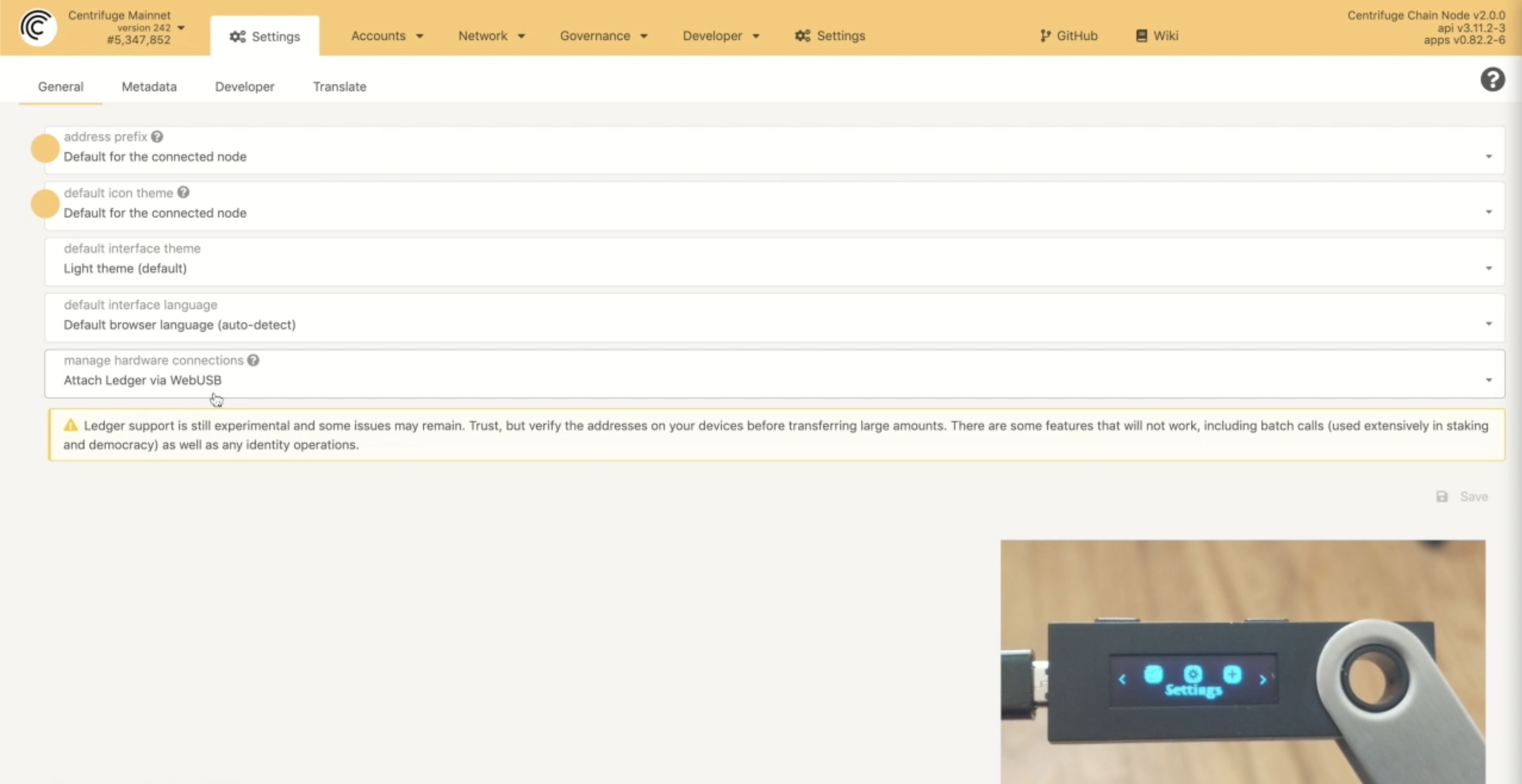Viewport: 1522px width, 784px height.
Task: Click the Save floppy disk icon
Action: click(x=1442, y=496)
